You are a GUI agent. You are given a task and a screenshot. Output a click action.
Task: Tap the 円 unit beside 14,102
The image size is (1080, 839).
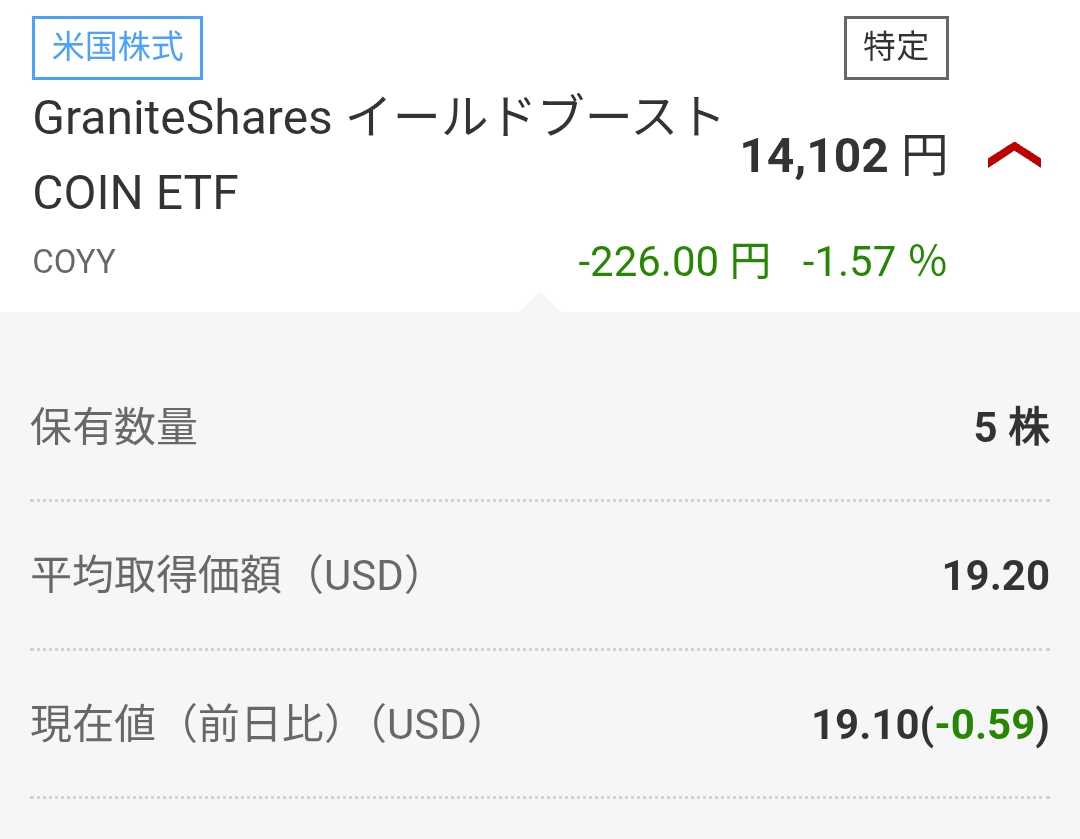coord(925,156)
